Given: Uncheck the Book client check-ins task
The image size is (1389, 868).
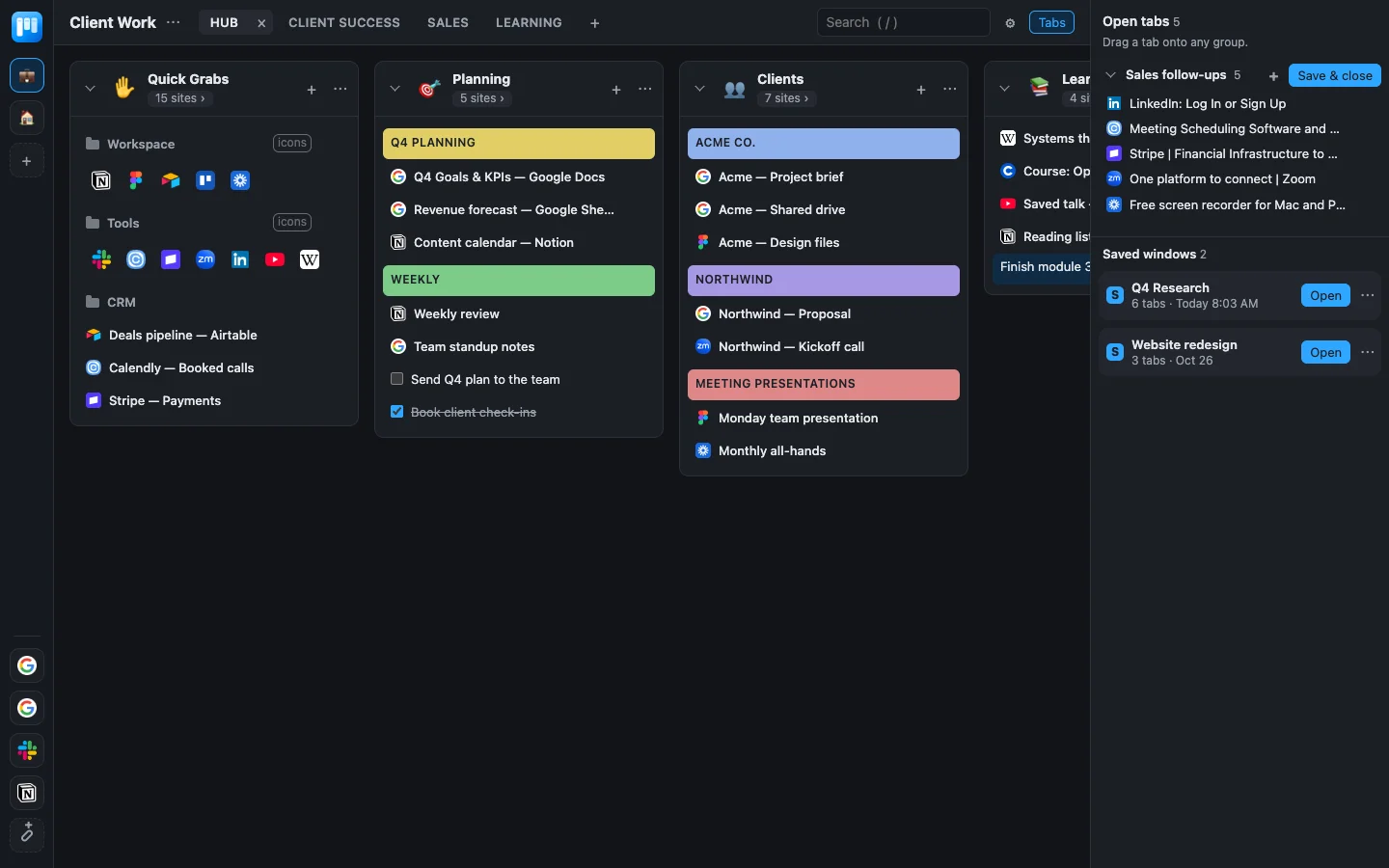Looking at the screenshot, I should 396,412.
